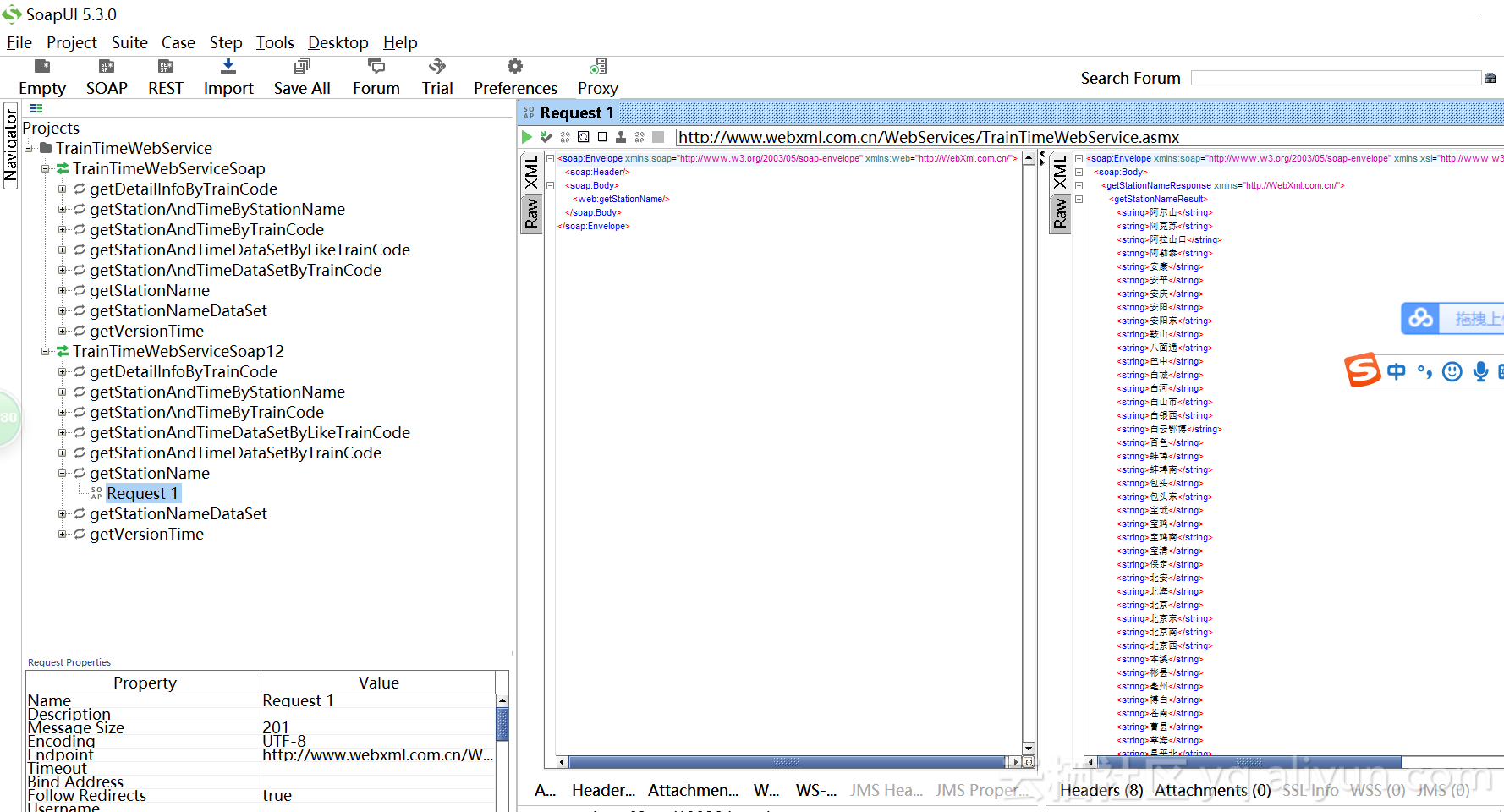
Task: Click the Sogou input method S logo
Action: click(x=1363, y=370)
